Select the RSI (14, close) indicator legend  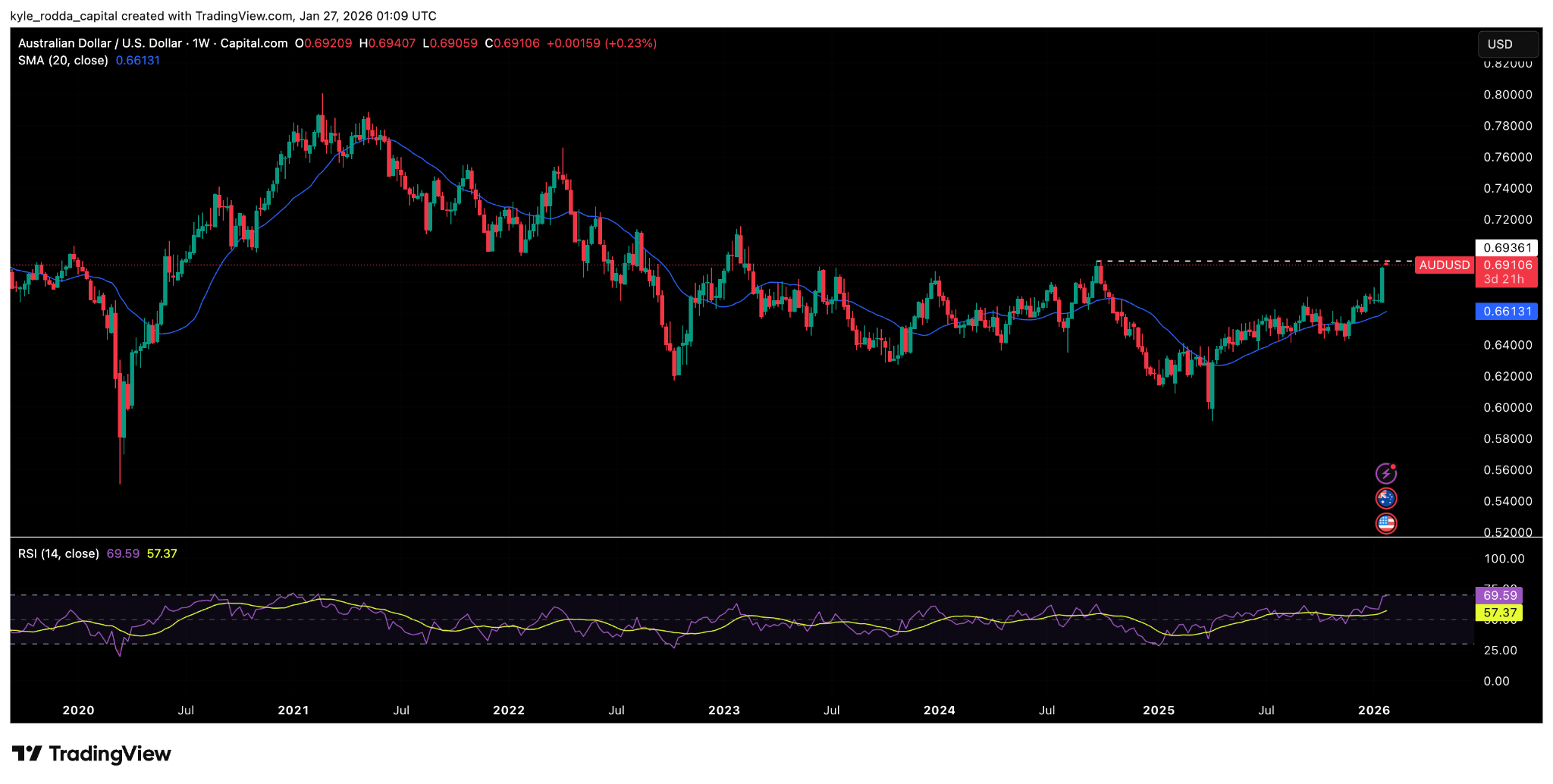tap(58, 554)
